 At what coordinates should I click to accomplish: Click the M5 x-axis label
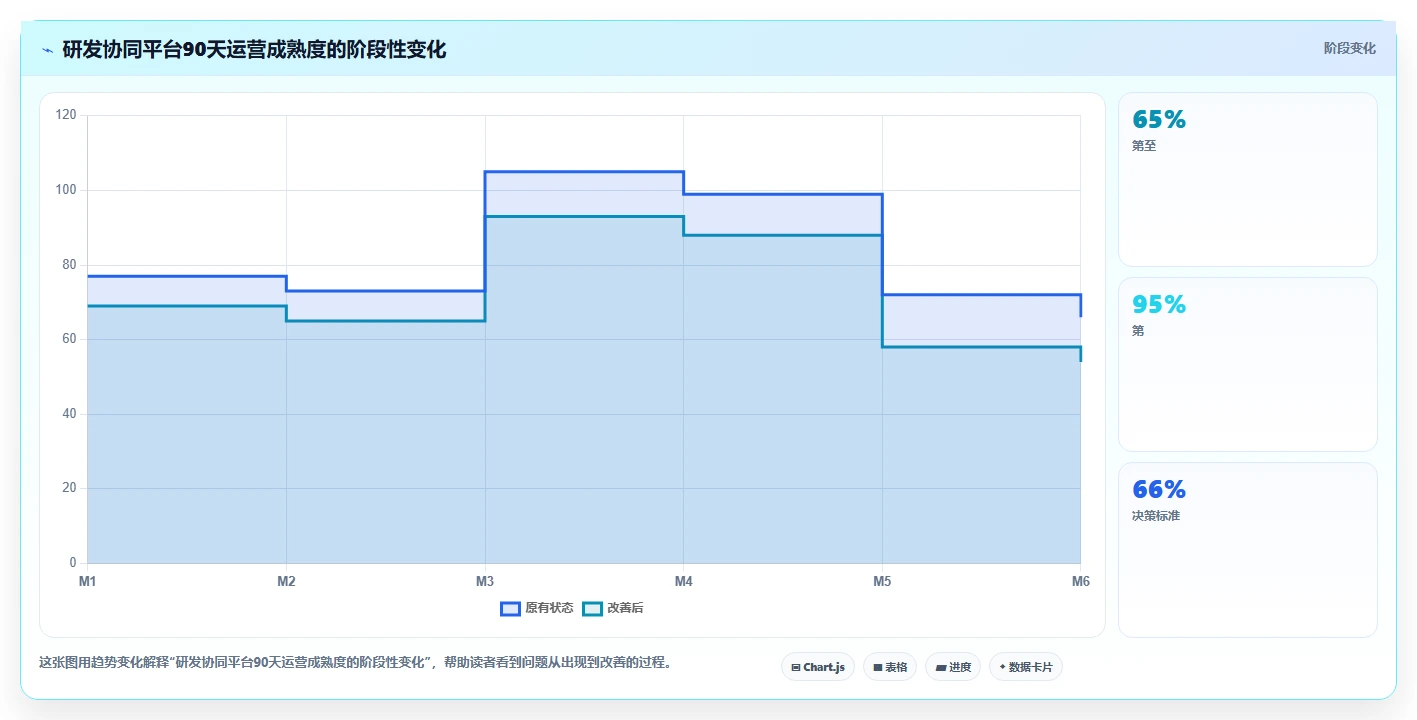coord(882,581)
